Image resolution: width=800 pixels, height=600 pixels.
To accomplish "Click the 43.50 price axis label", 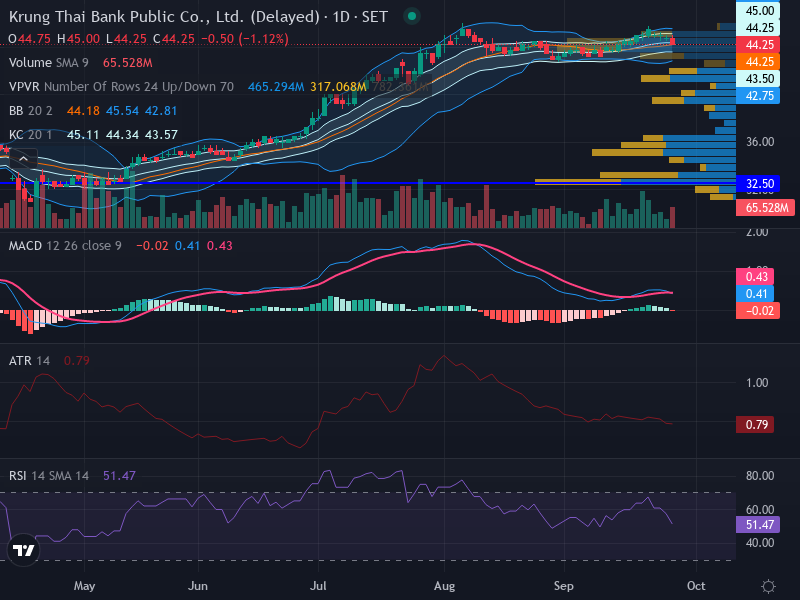I will [759, 79].
